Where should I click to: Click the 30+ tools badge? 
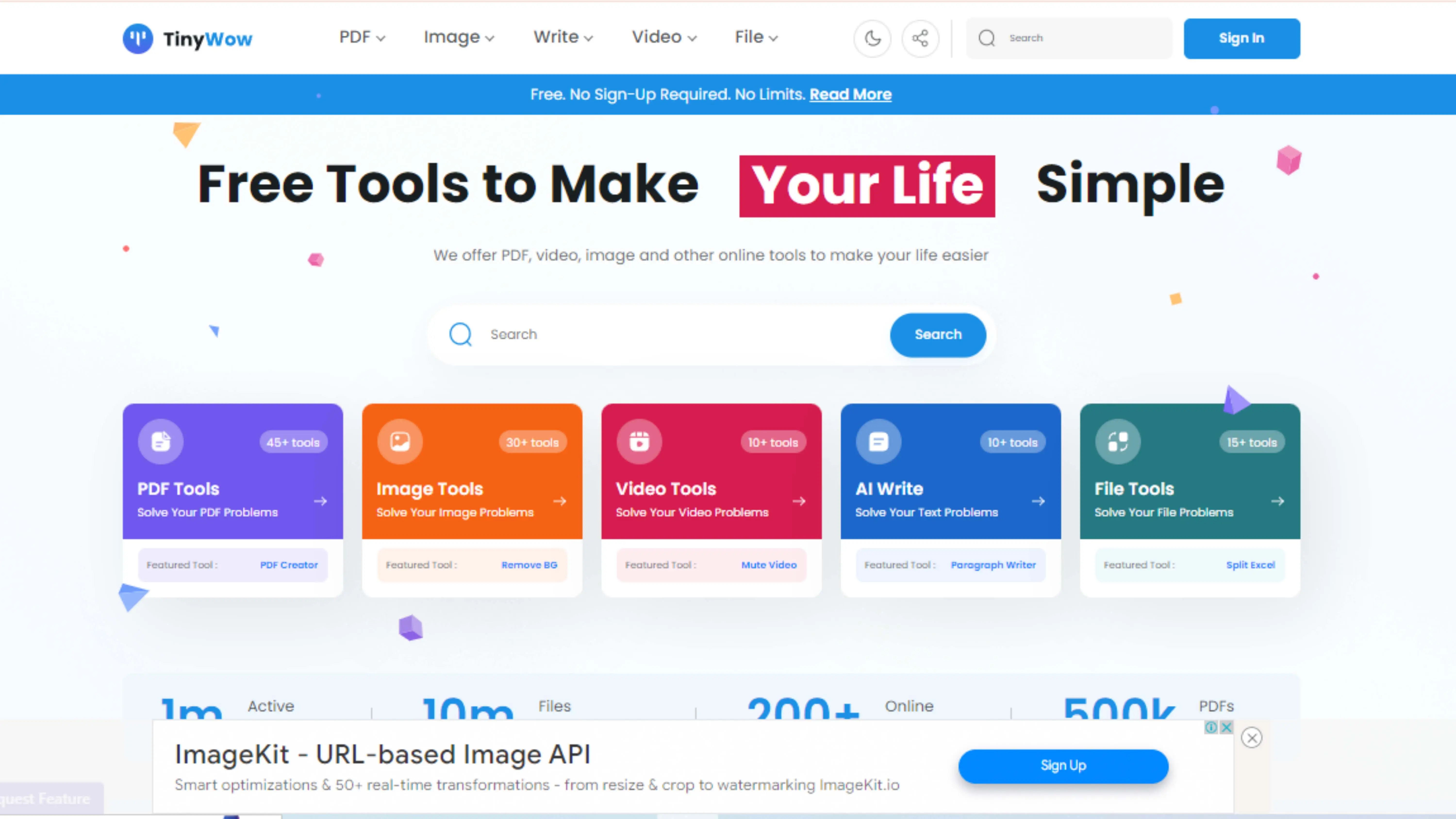(532, 442)
